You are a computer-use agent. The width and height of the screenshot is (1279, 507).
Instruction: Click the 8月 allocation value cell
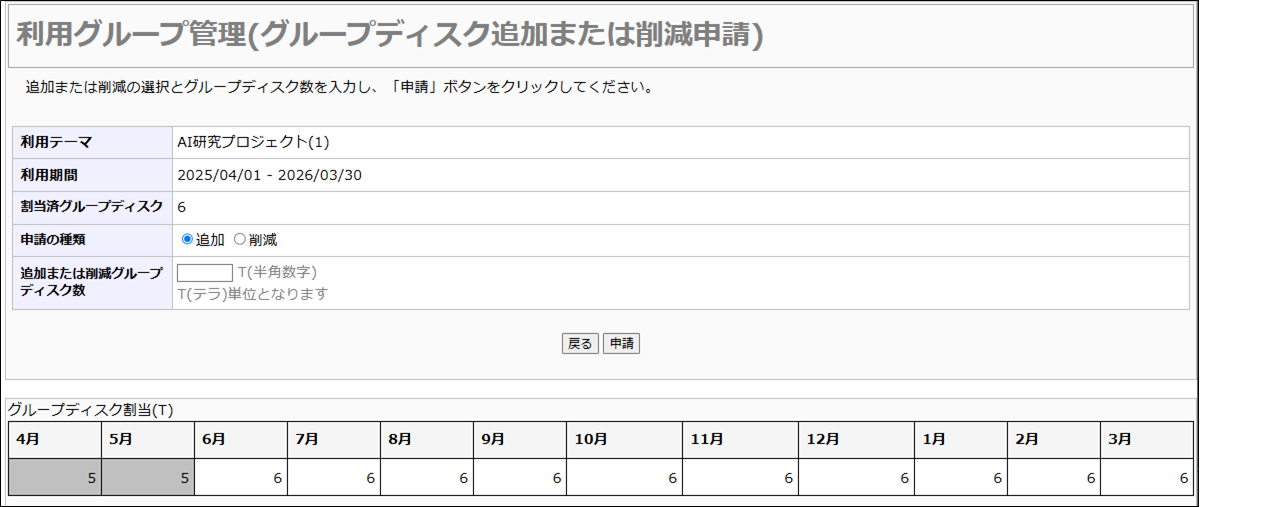point(427,478)
